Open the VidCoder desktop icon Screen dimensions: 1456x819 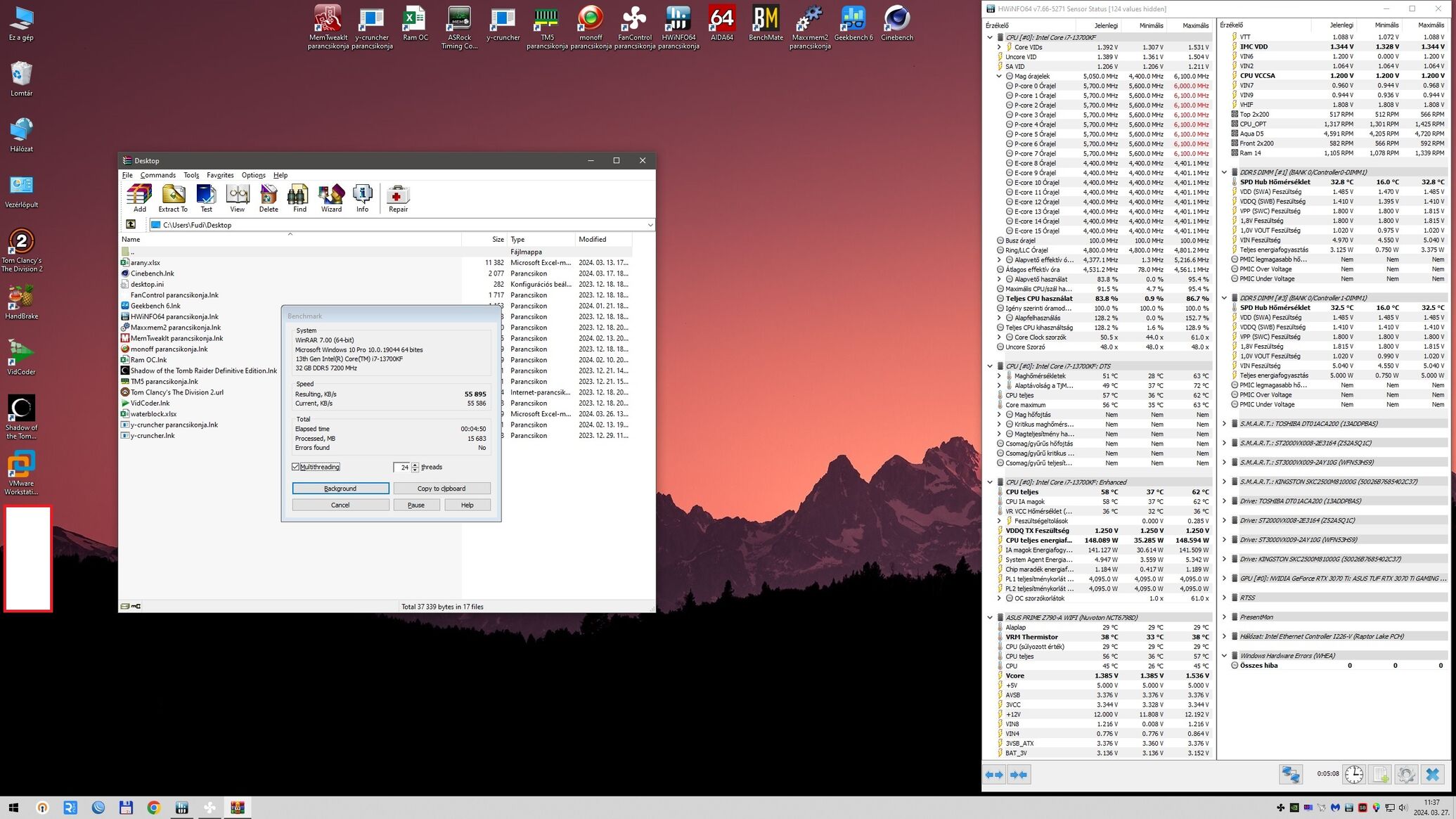click(x=21, y=357)
